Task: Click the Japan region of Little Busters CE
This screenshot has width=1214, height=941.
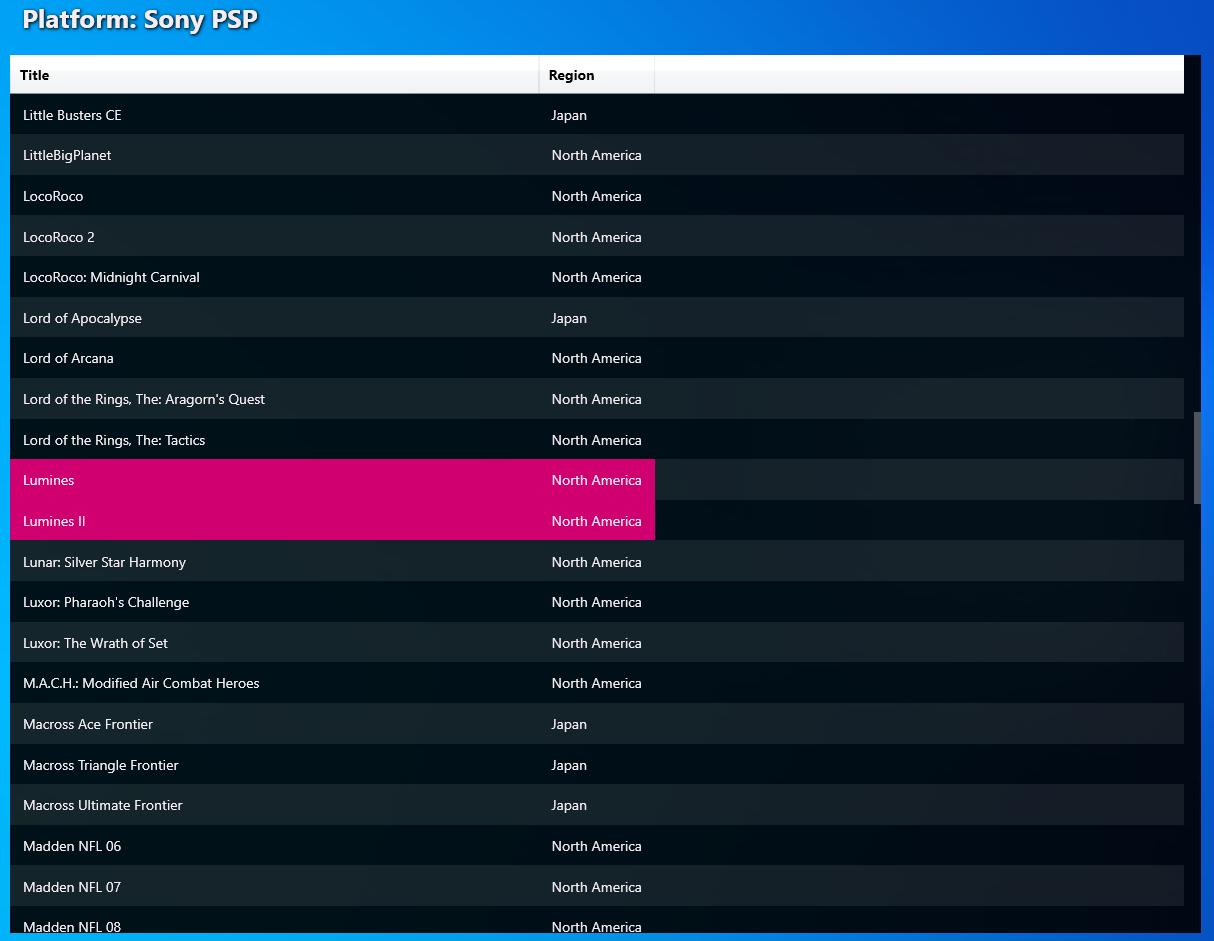Action: point(569,115)
